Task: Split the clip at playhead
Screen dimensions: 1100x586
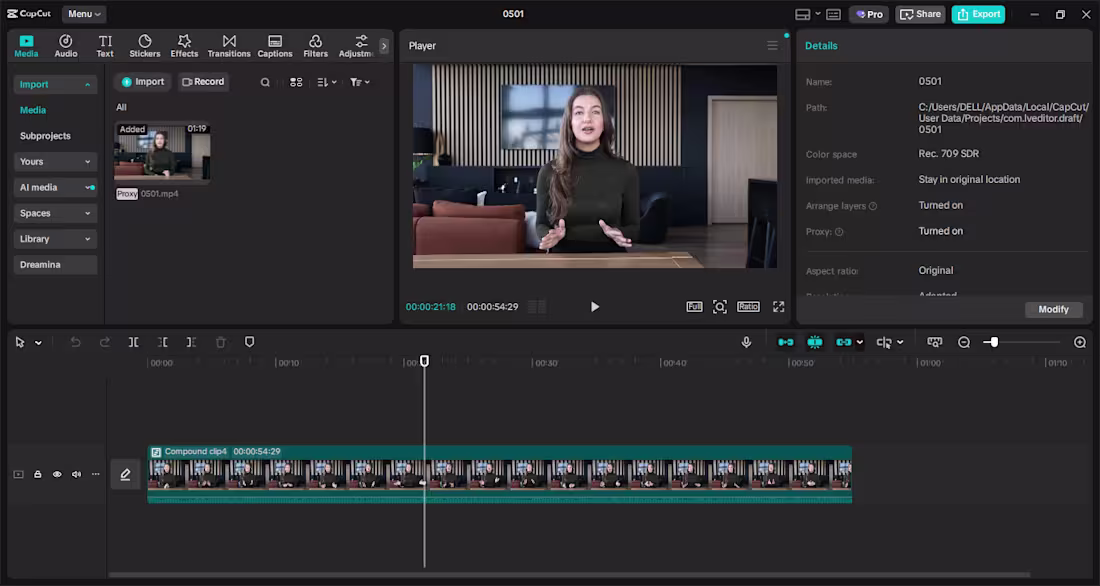Action: 133,342
